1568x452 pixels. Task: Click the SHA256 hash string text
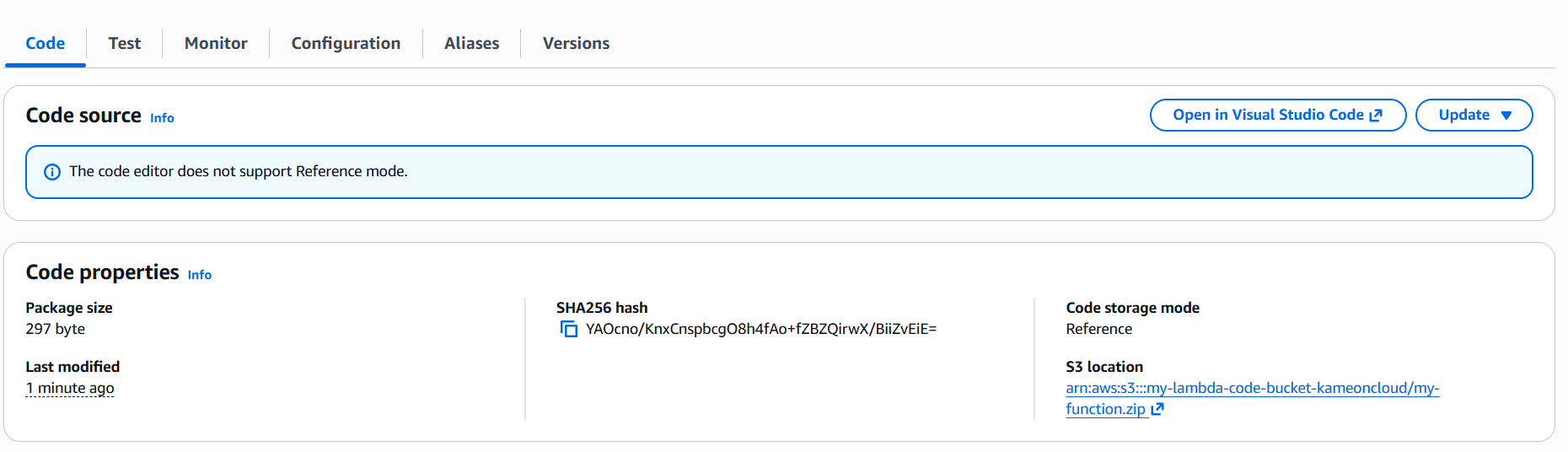[761, 329]
